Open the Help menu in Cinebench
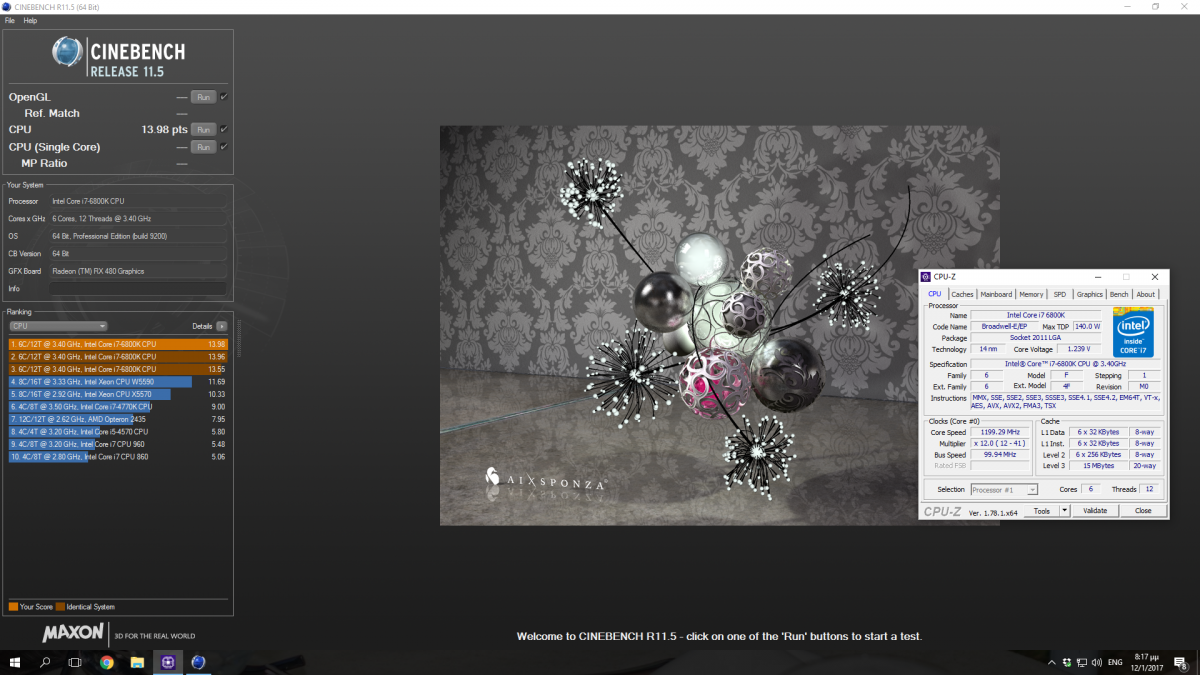 click(30, 20)
